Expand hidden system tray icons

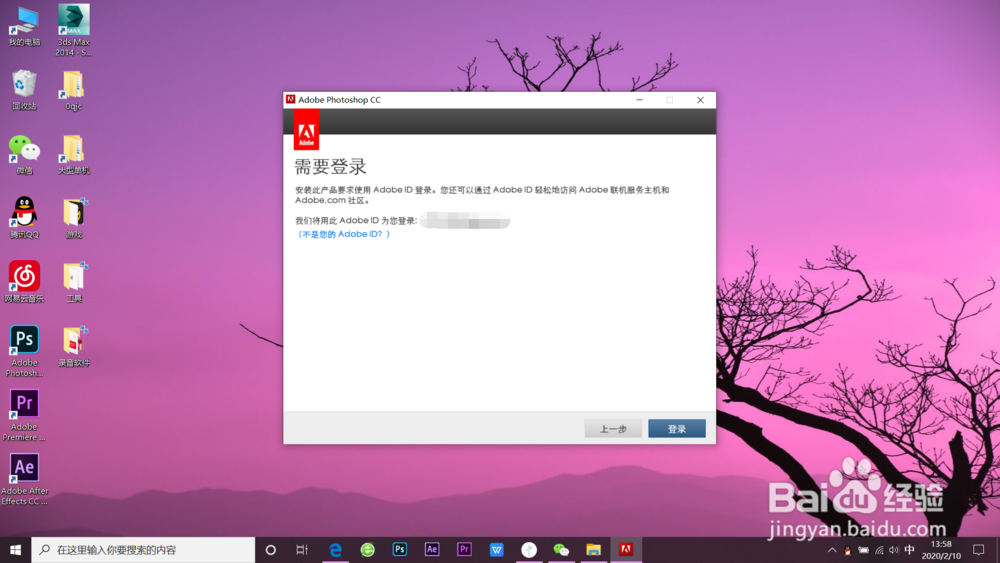pyautogui.click(x=832, y=550)
